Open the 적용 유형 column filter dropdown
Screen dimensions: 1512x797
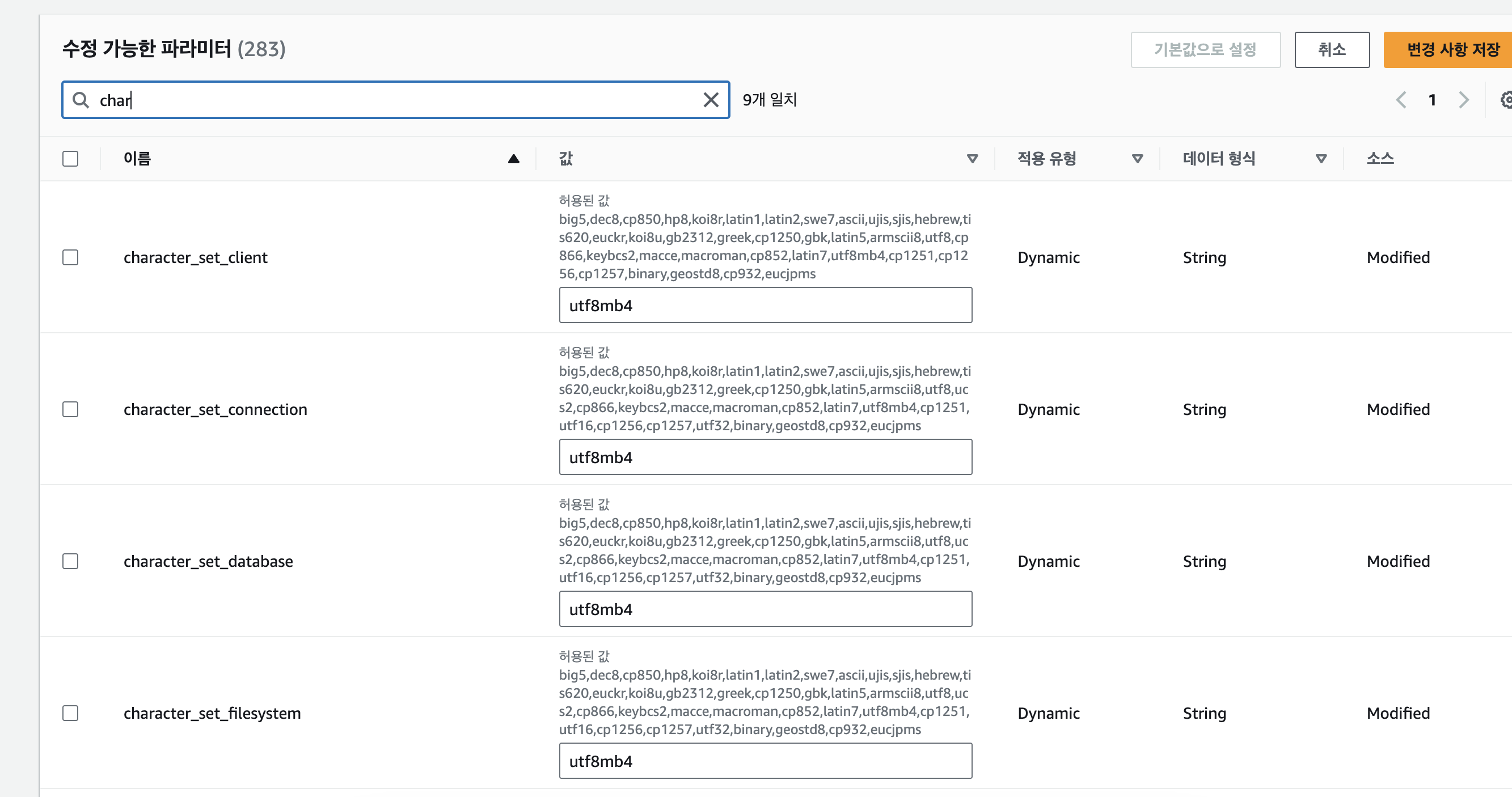[x=1137, y=159]
